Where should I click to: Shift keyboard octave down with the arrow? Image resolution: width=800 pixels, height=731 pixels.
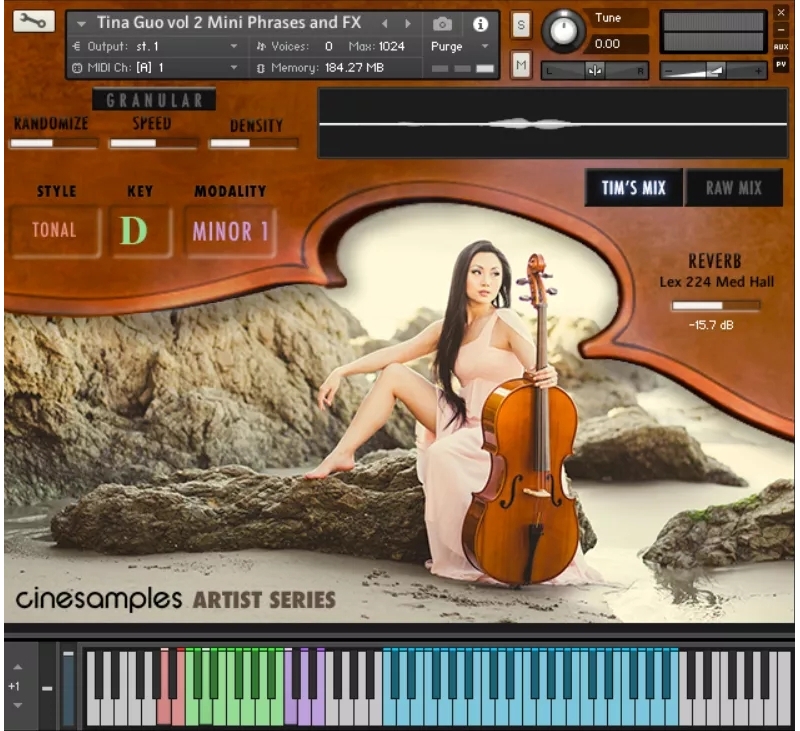pyautogui.click(x=18, y=705)
